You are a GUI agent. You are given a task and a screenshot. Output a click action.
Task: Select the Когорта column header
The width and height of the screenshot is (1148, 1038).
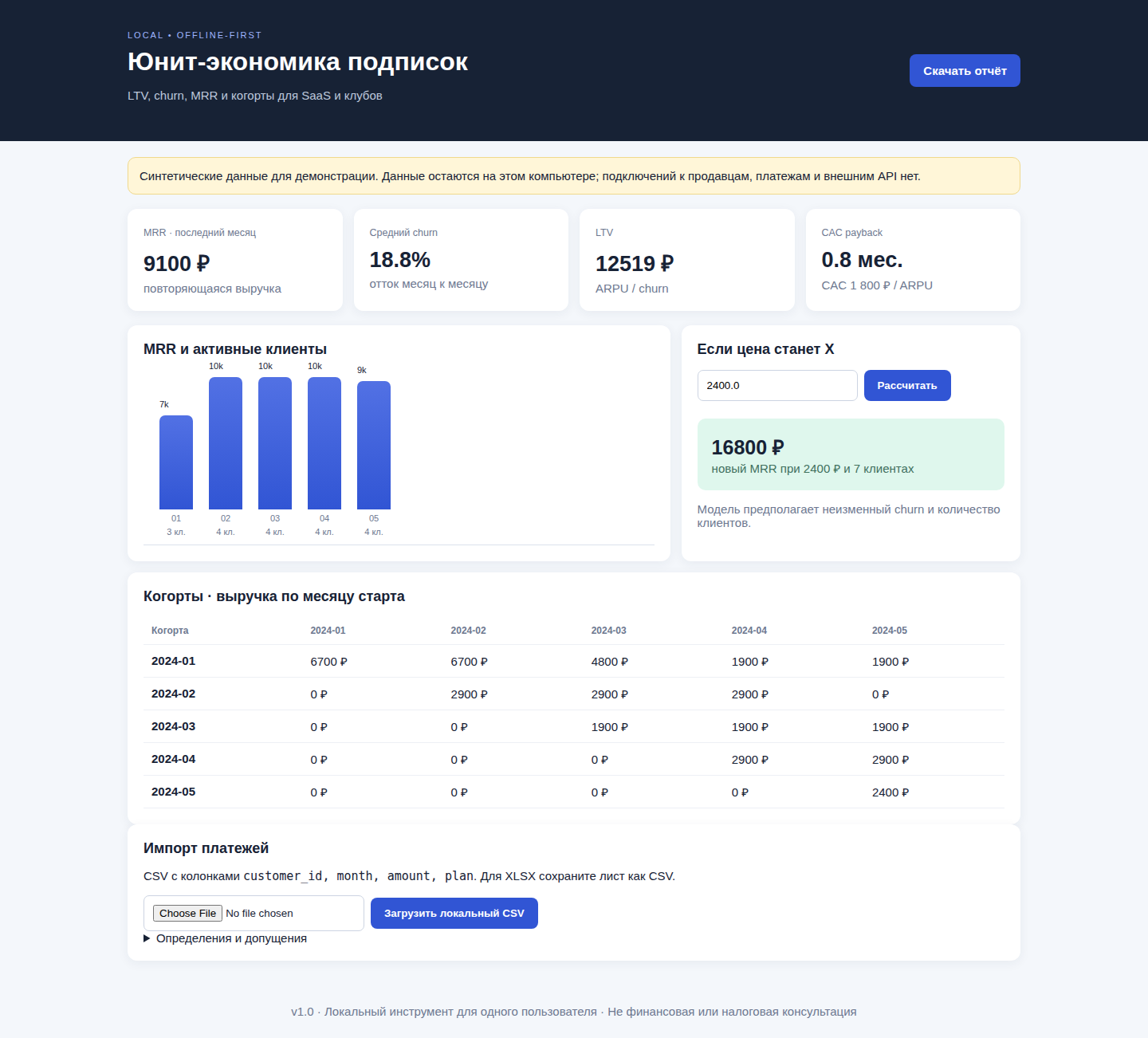click(170, 631)
